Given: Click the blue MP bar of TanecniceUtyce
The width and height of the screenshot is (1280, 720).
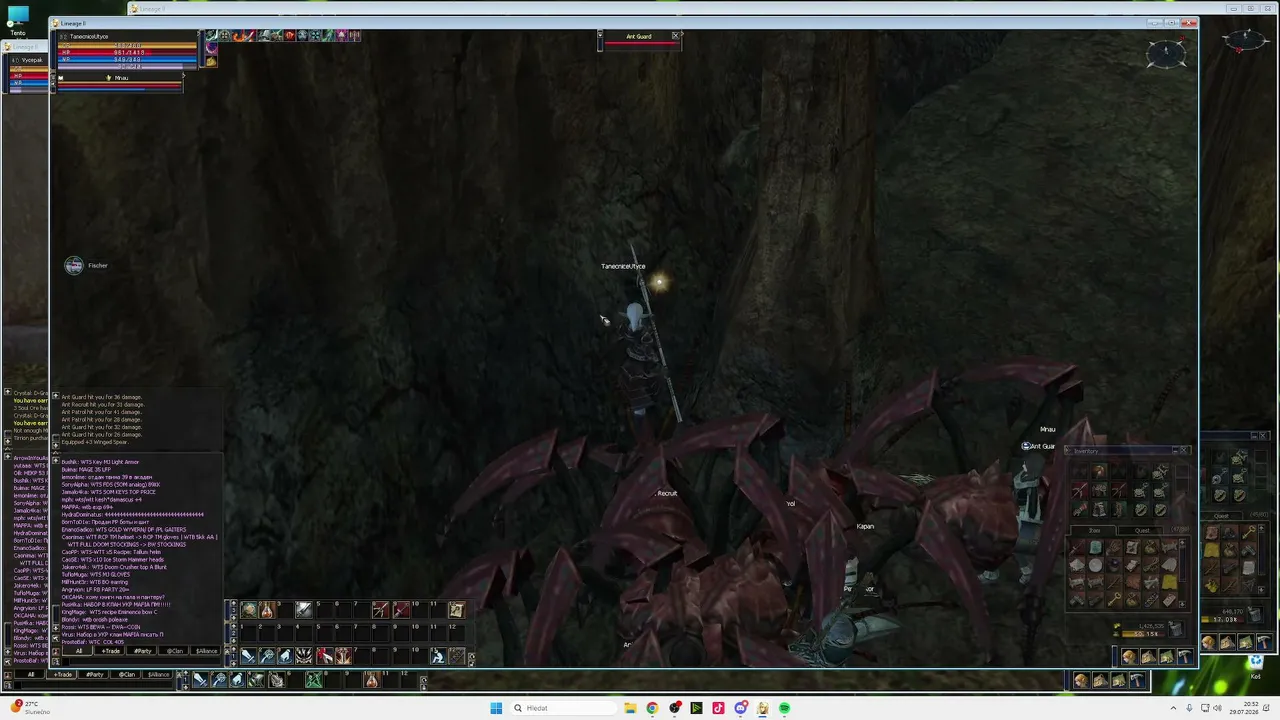Looking at the screenshot, I should [x=127, y=59].
